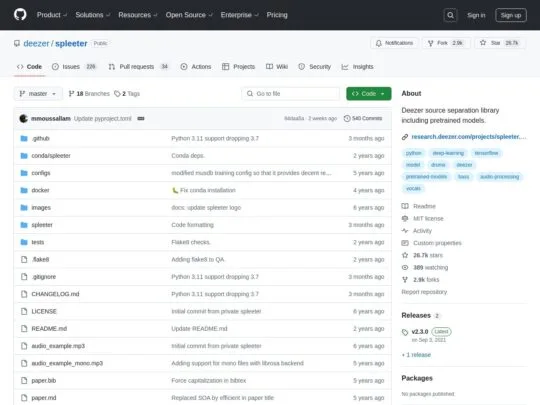
Task: Open README.md file
Action: 49,329
